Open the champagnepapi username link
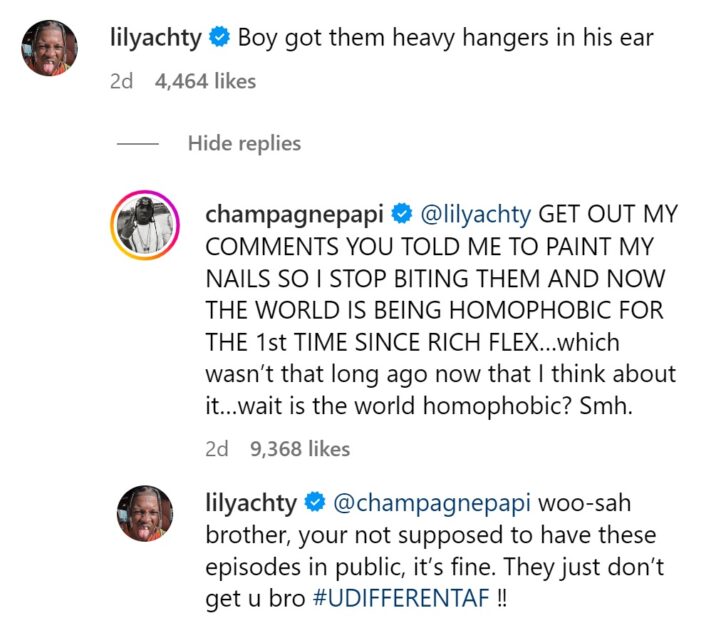 point(294,215)
